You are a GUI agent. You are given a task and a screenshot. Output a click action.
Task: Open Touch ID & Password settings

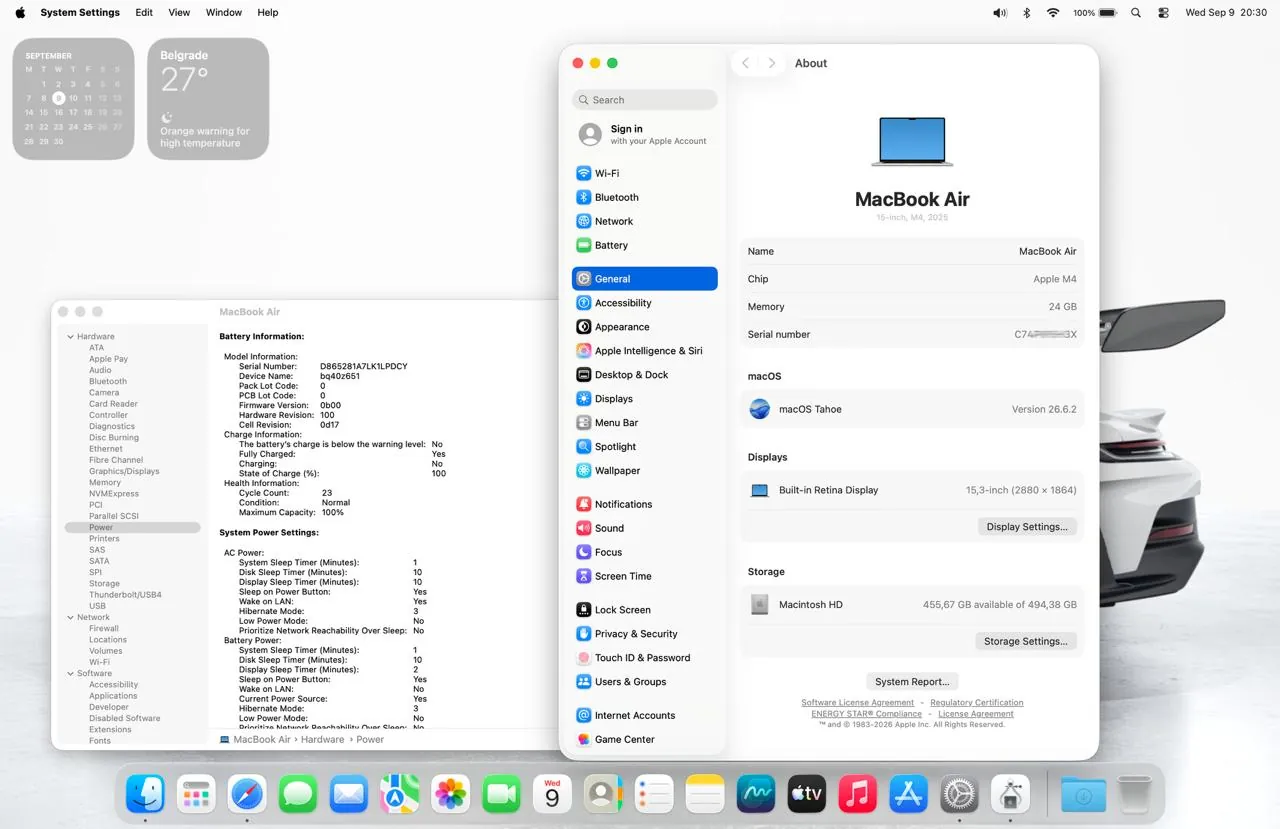(x=644, y=658)
